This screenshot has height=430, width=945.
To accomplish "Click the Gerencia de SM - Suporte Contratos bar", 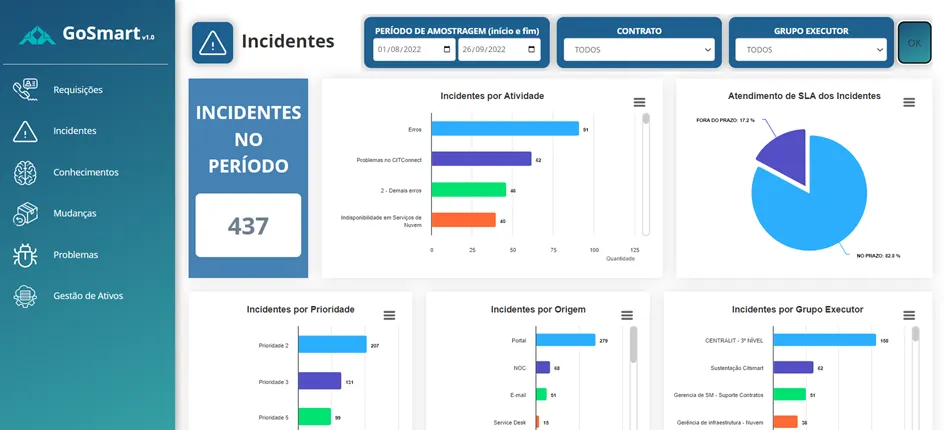I will [x=790, y=394].
